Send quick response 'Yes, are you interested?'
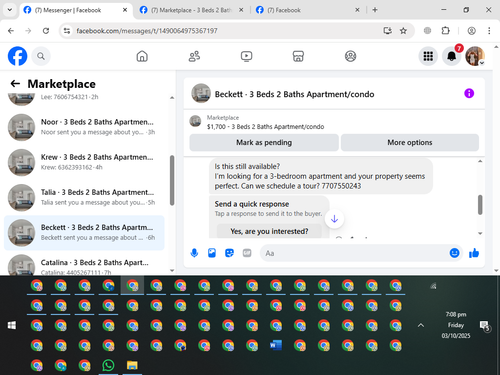 point(269,231)
